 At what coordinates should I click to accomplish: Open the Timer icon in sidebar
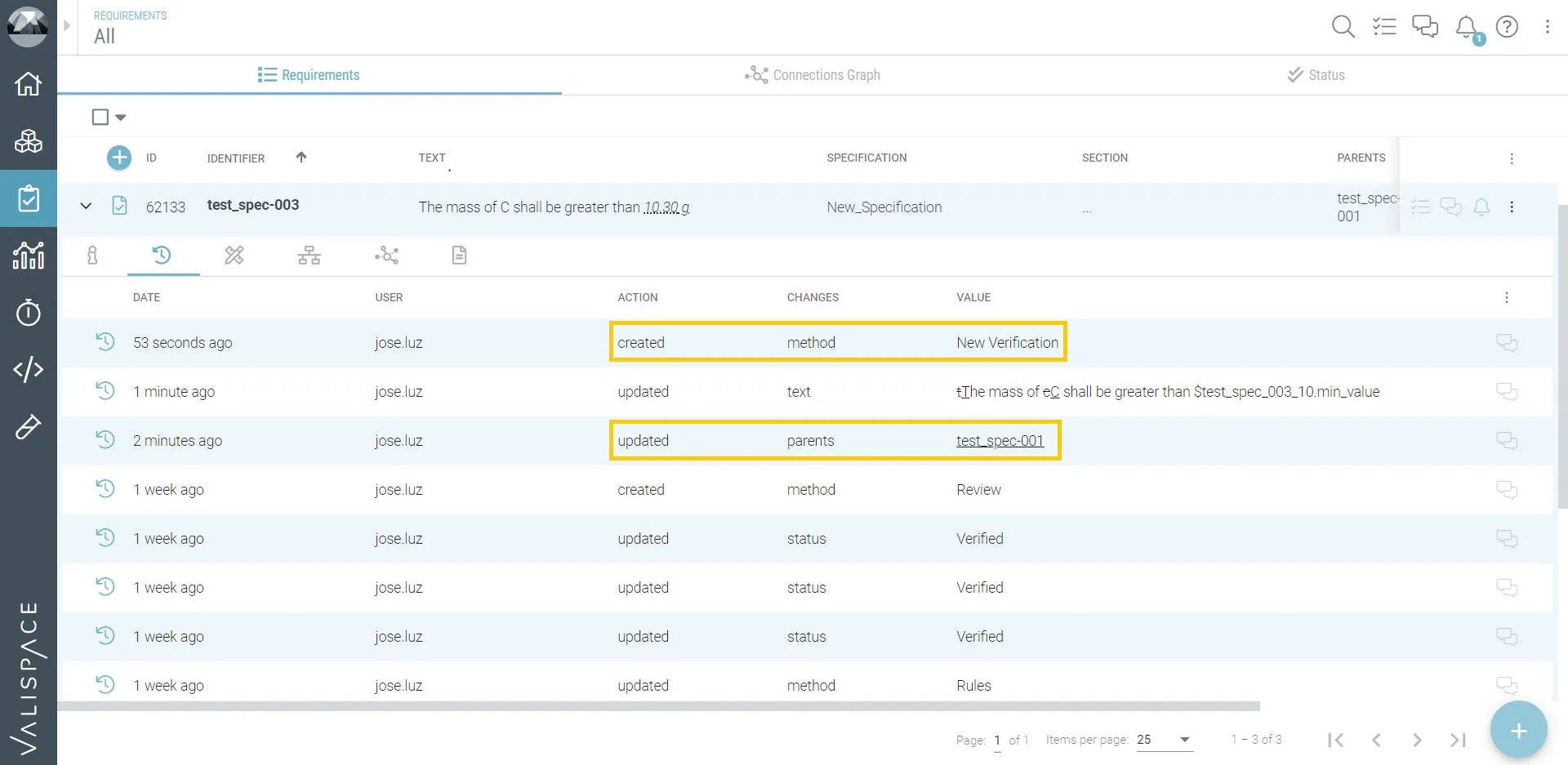click(29, 313)
